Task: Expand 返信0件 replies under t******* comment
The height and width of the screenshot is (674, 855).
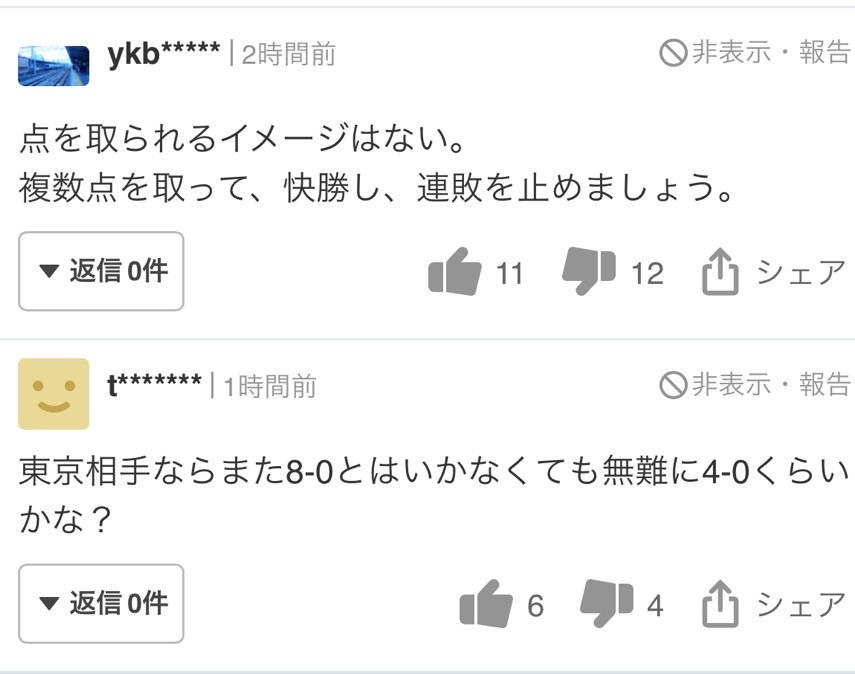Action: (101, 603)
